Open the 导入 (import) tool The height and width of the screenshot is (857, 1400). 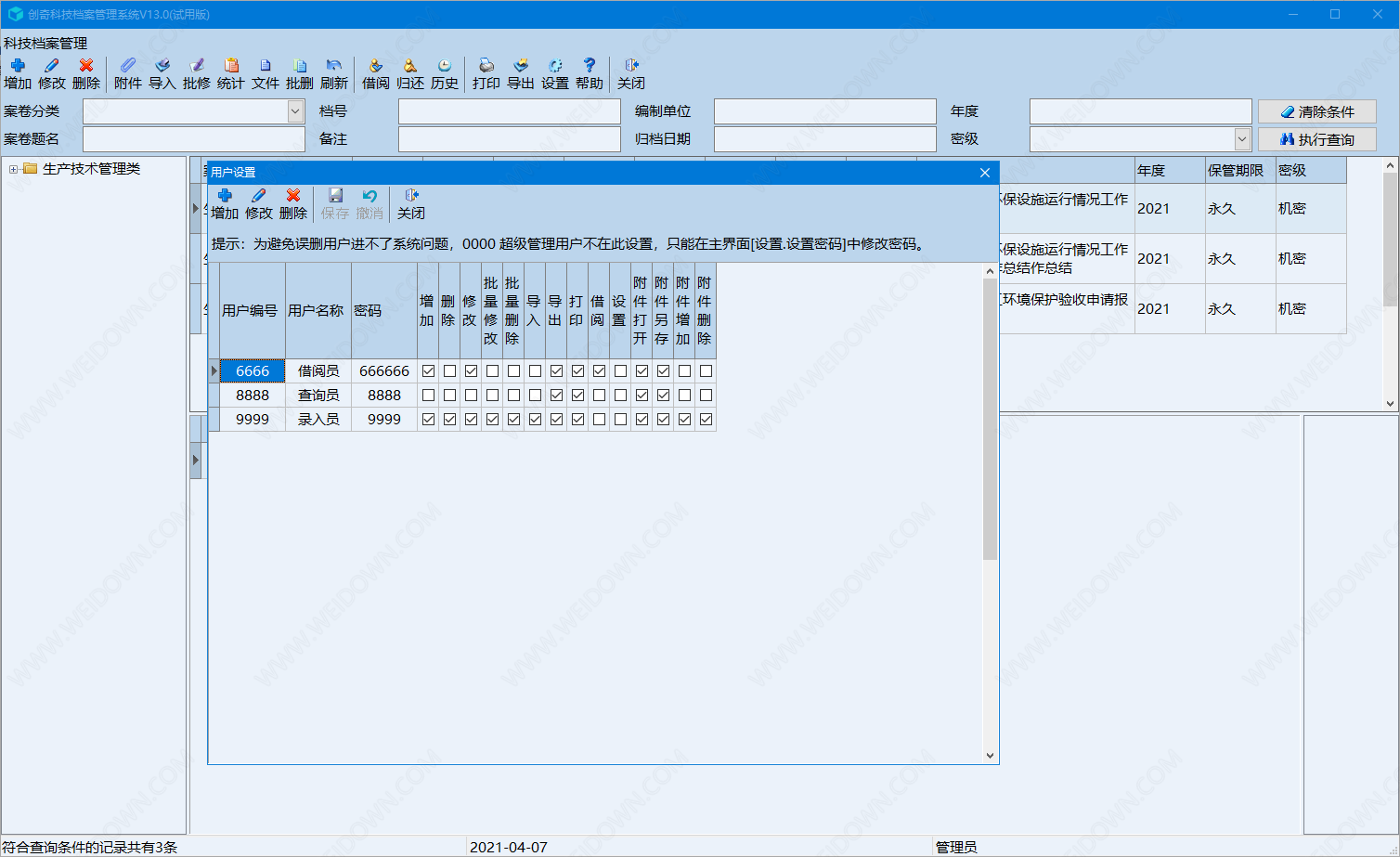(162, 73)
